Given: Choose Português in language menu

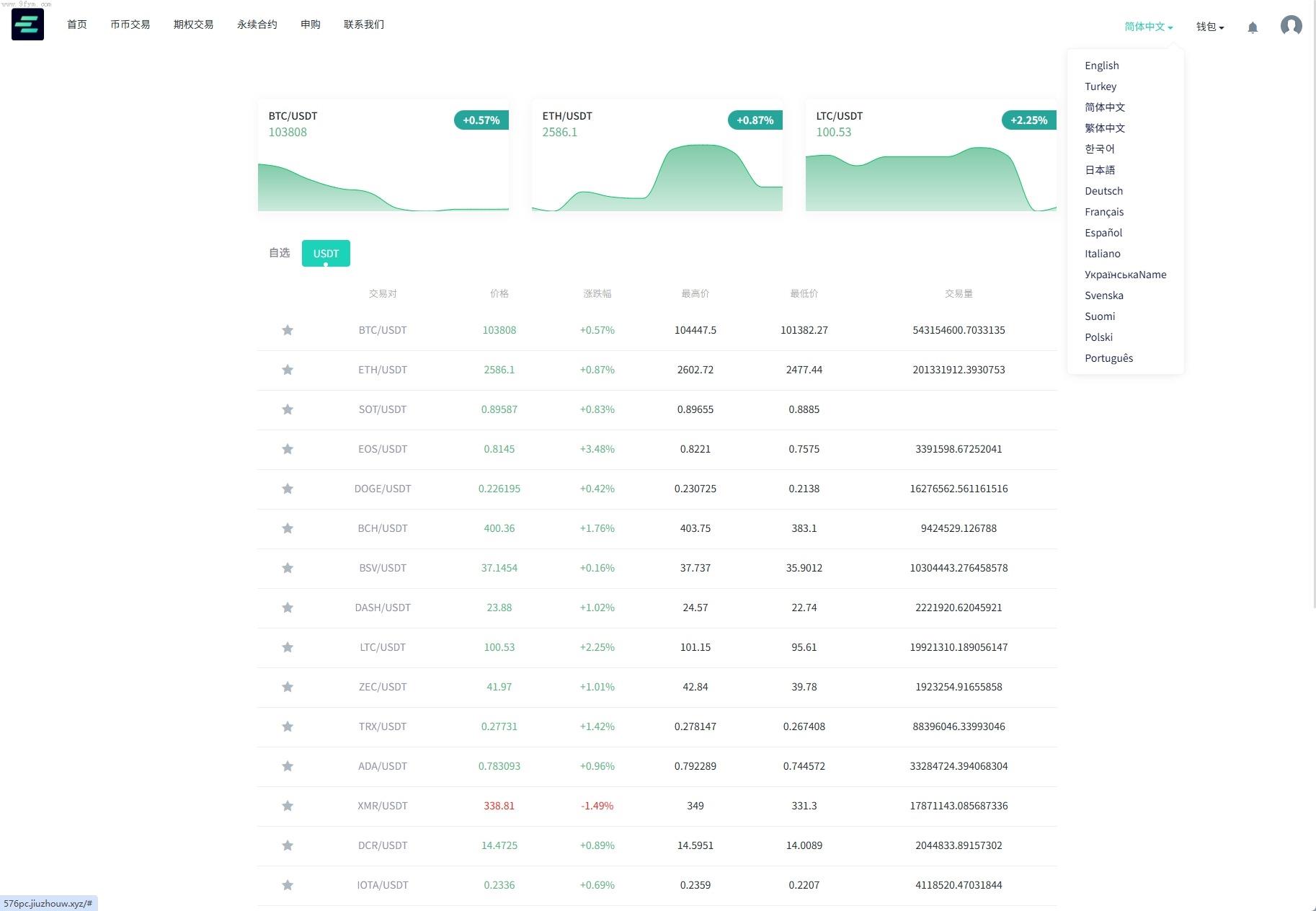Looking at the screenshot, I should click(1108, 358).
